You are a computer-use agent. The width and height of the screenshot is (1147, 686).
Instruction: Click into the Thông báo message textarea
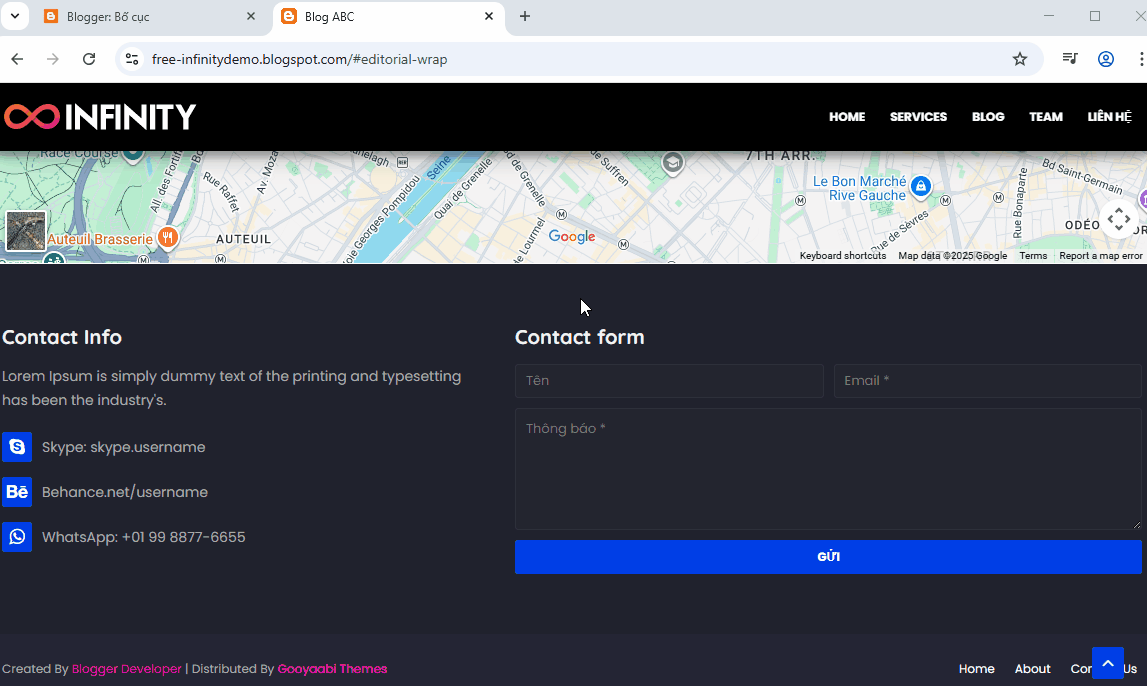pos(828,469)
